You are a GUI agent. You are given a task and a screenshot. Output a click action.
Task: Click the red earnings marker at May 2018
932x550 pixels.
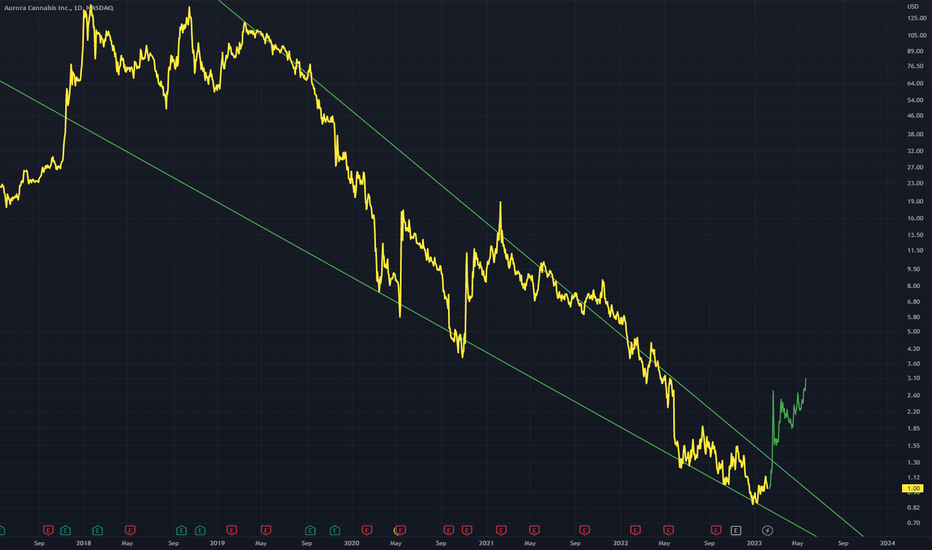tap(130, 530)
